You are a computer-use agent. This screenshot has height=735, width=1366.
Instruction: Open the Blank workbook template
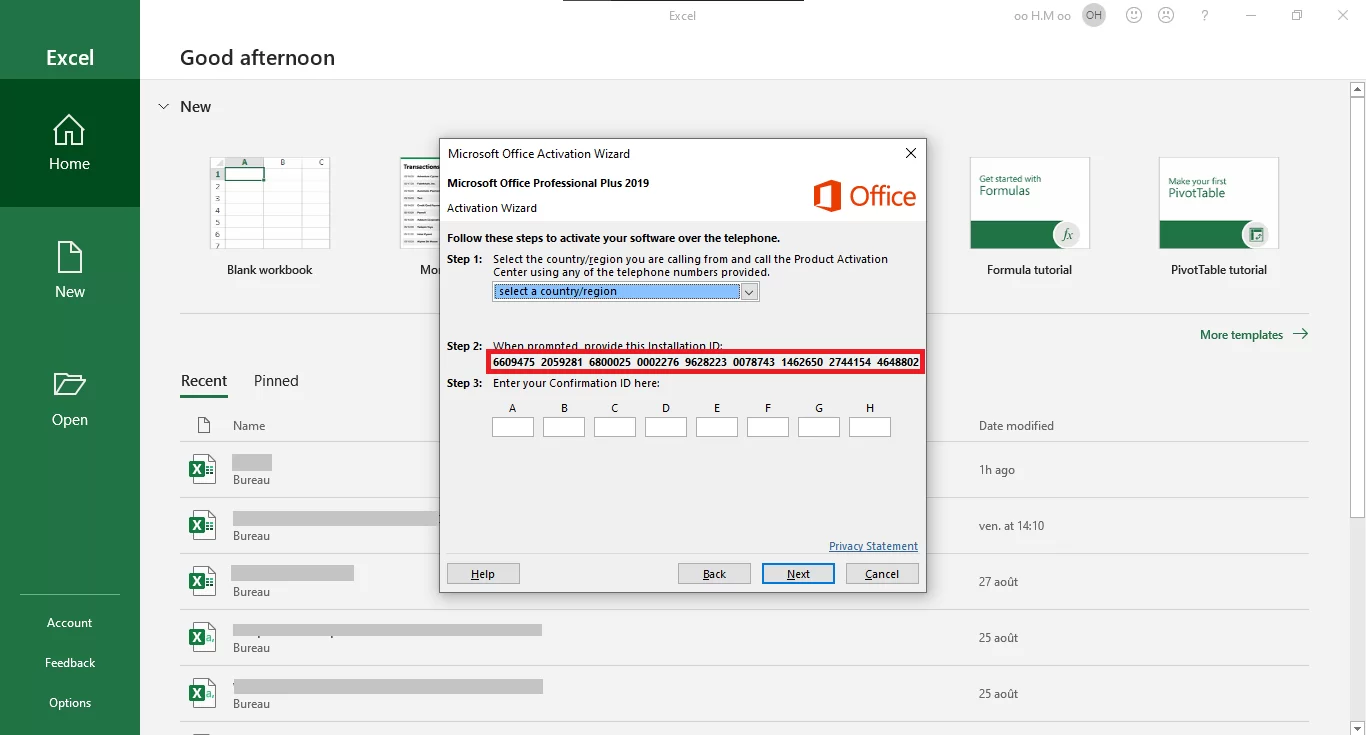270,217
